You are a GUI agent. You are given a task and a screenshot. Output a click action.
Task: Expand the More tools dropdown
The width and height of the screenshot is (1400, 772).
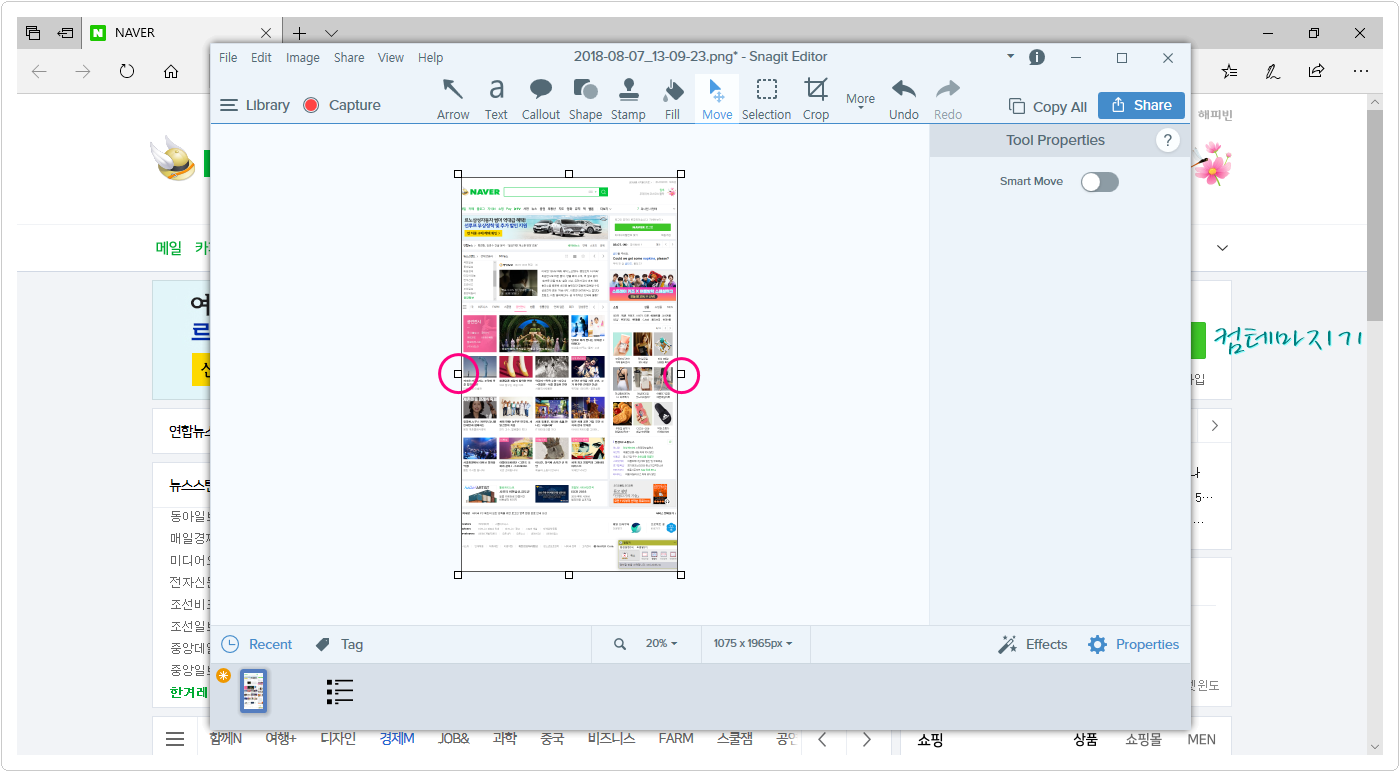click(860, 101)
